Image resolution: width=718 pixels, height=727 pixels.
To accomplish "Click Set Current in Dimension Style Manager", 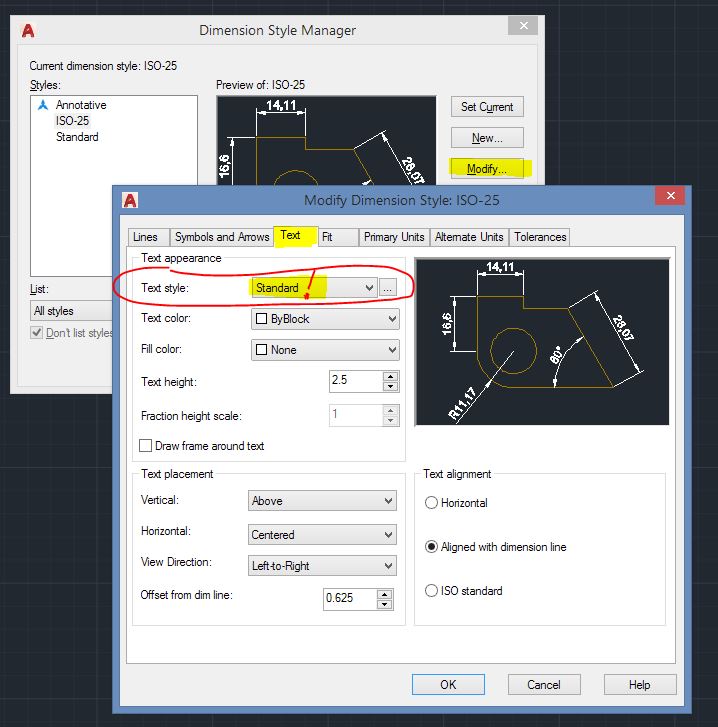I will click(x=487, y=107).
